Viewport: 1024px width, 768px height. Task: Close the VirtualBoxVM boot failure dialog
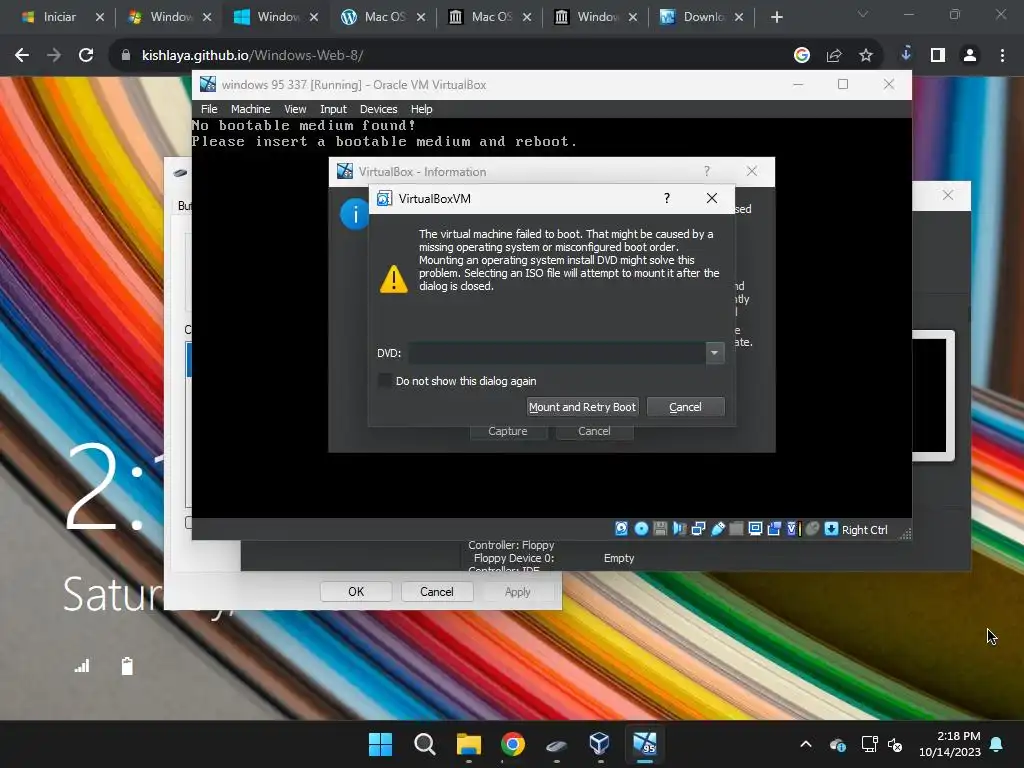point(712,199)
